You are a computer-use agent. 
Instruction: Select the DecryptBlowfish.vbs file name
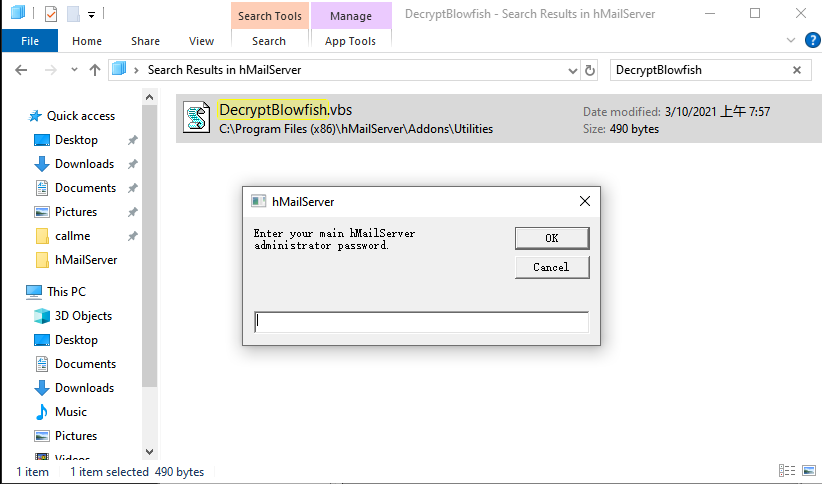click(285, 110)
